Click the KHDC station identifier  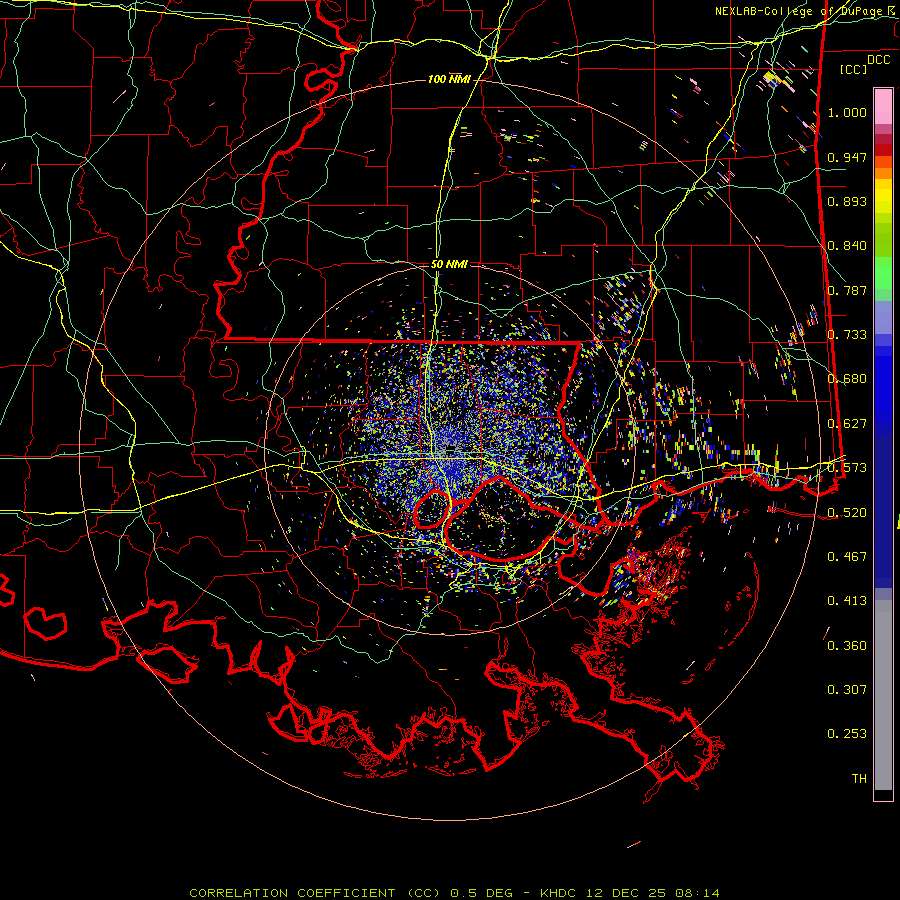click(560, 893)
